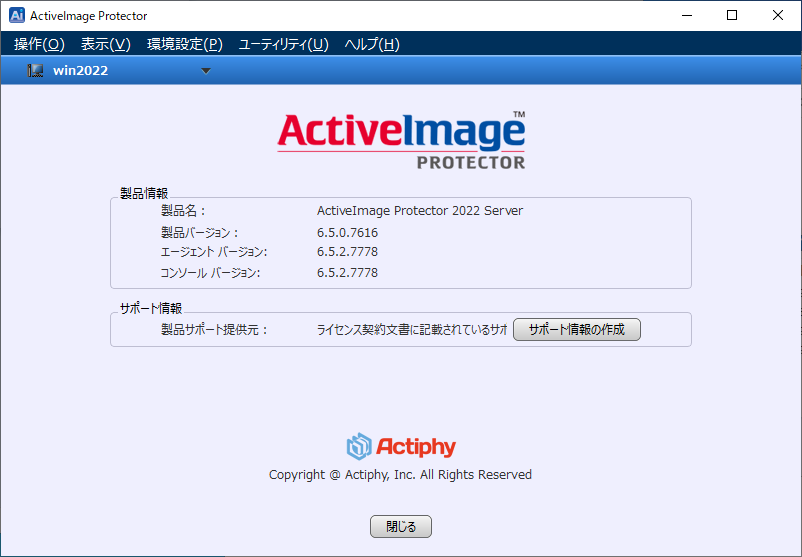The height and width of the screenshot is (557, 802).
Task: Click the 製品サポート提供元 label
Action: (x=214, y=330)
